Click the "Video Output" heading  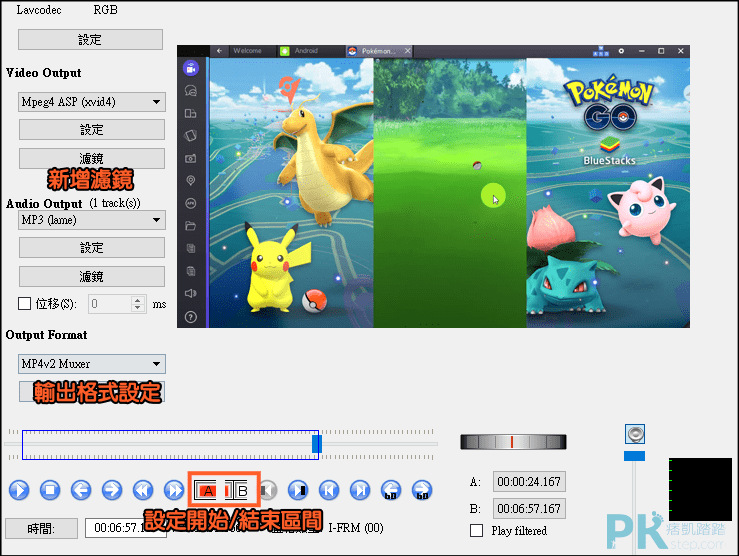pos(43,73)
